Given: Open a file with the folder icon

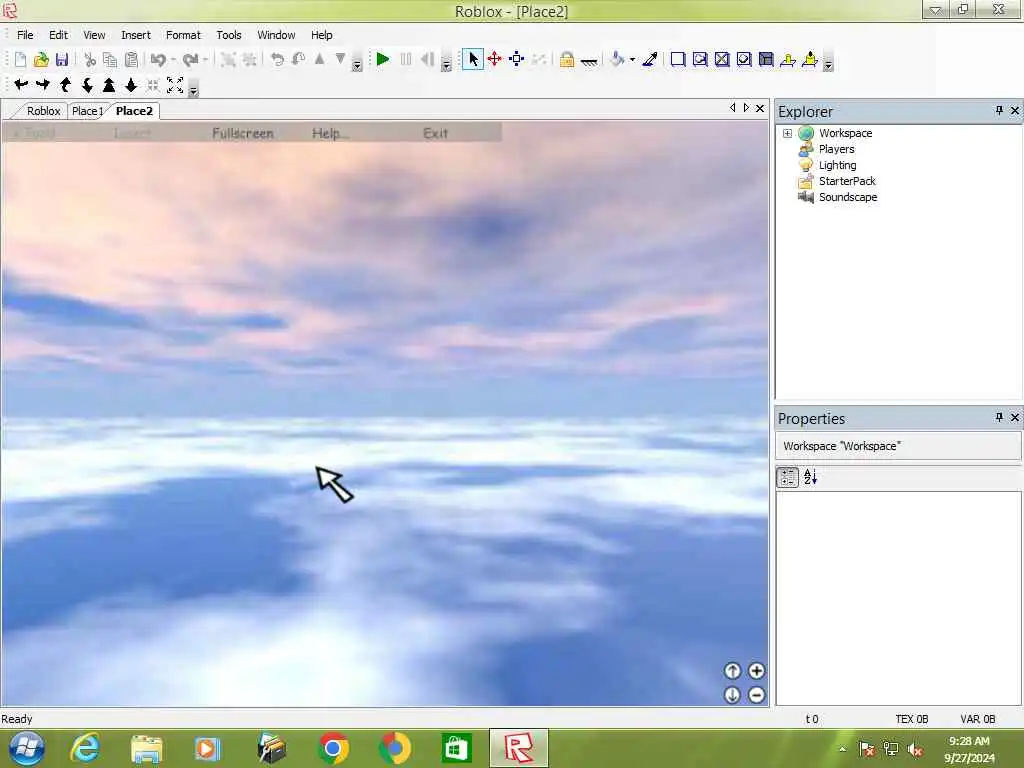Looking at the screenshot, I should click(40, 60).
